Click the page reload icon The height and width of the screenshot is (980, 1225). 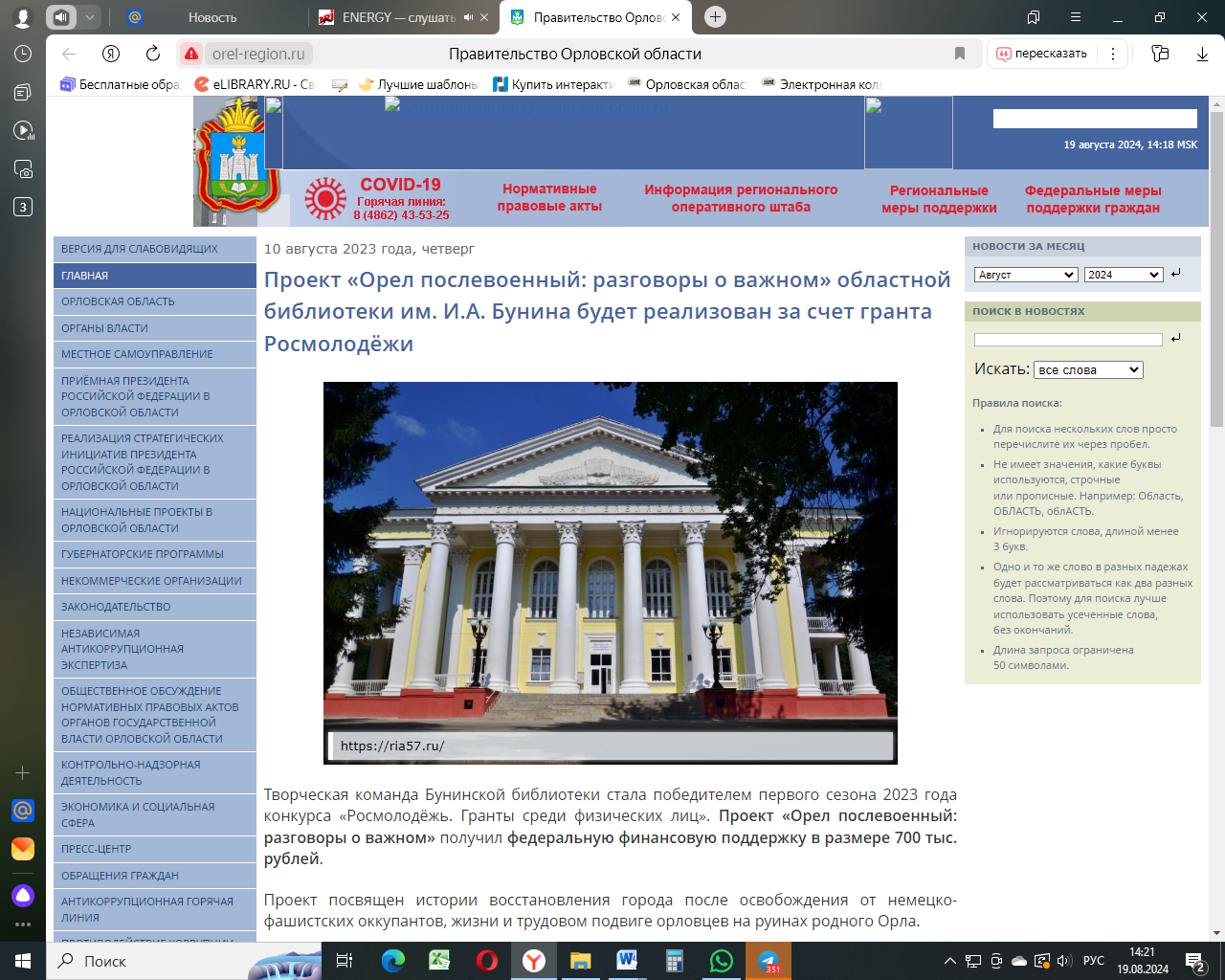coord(153,54)
